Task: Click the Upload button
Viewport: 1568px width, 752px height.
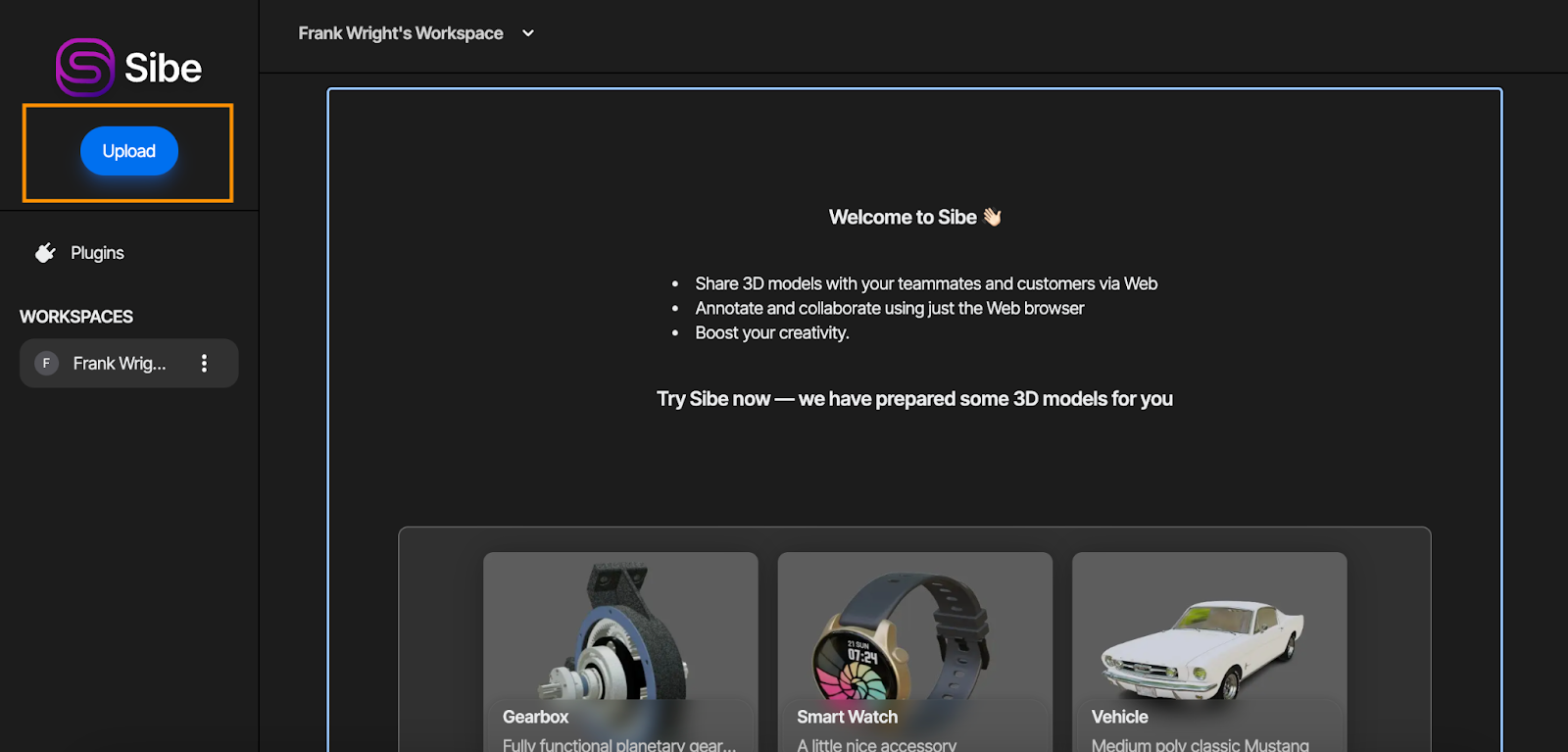Action: [x=129, y=151]
